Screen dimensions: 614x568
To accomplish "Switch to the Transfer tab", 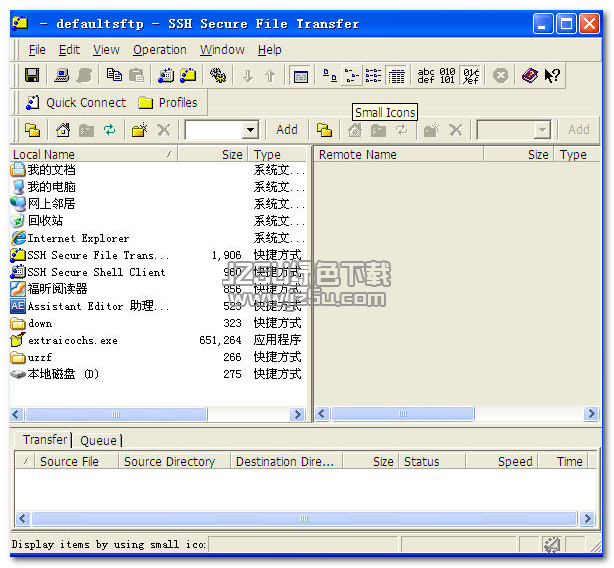I will coord(45,440).
